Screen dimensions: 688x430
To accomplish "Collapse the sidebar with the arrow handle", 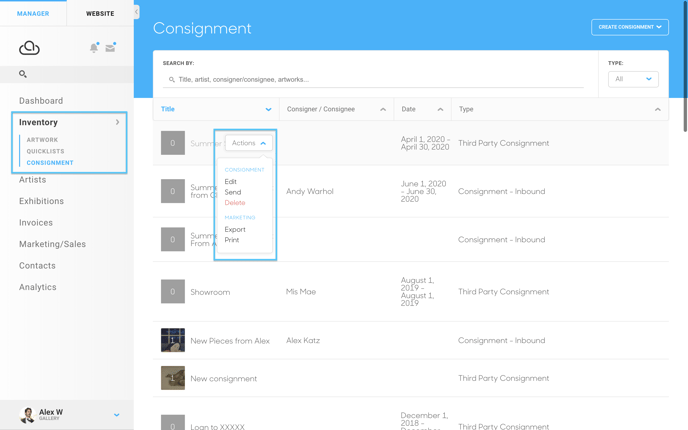I will 136,12.
